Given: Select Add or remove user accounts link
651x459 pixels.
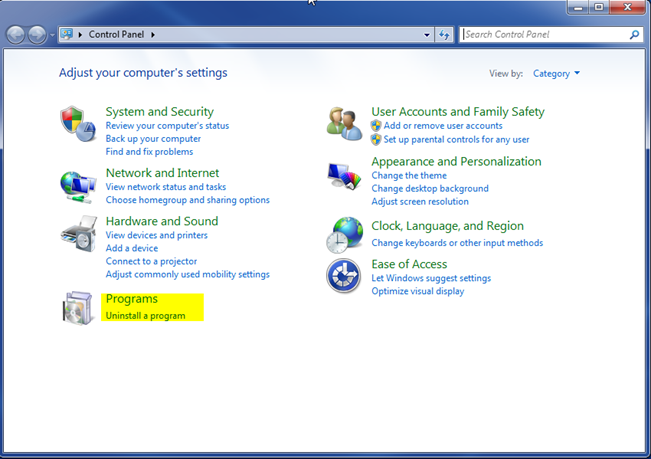Looking at the screenshot, I should (443, 126).
